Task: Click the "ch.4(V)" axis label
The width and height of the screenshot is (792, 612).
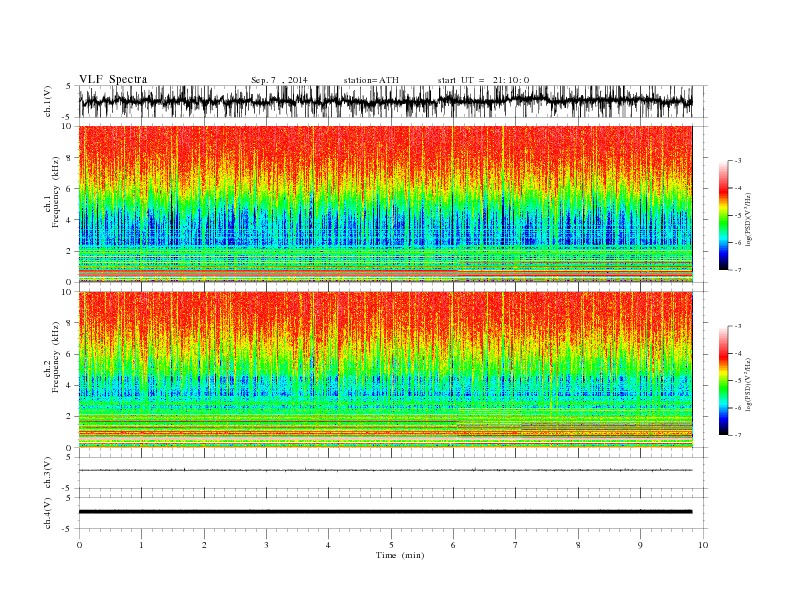Action: point(47,513)
